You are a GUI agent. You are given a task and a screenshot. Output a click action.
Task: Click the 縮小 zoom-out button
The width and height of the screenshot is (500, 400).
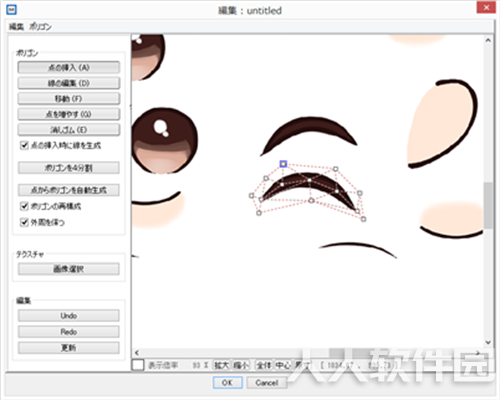[241, 365]
